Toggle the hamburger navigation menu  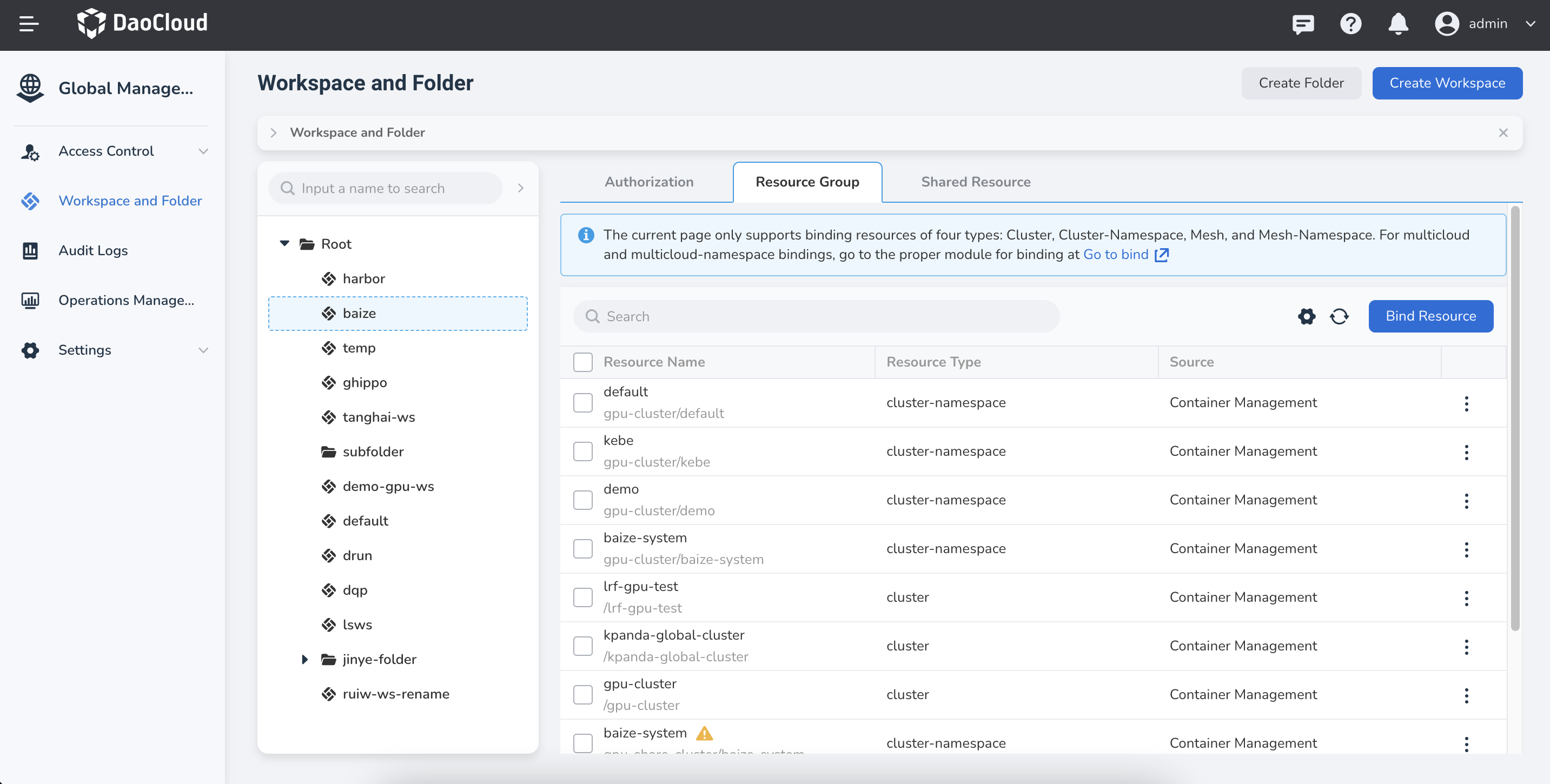coord(28,24)
